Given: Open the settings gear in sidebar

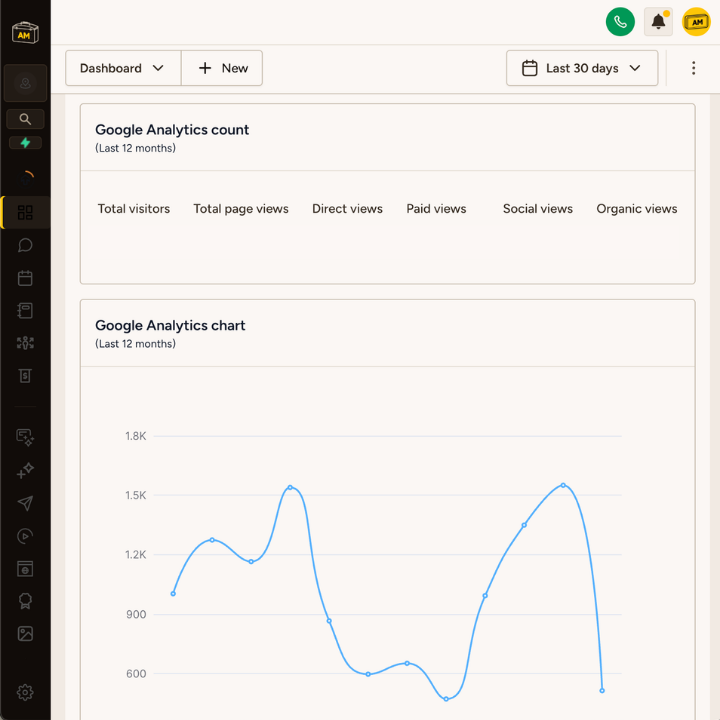Looking at the screenshot, I should pos(25,692).
